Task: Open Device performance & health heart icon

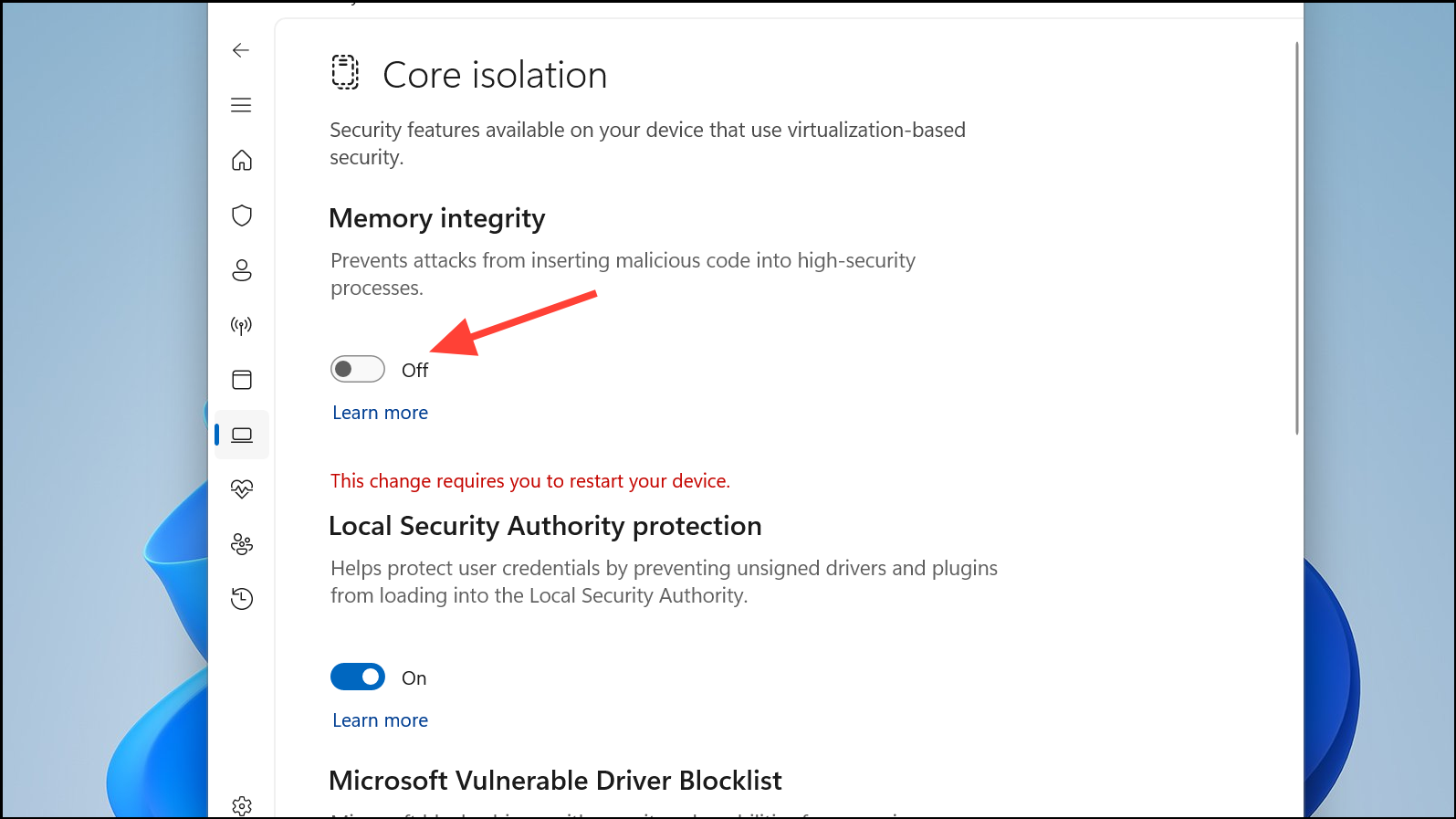Action: pos(242,489)
